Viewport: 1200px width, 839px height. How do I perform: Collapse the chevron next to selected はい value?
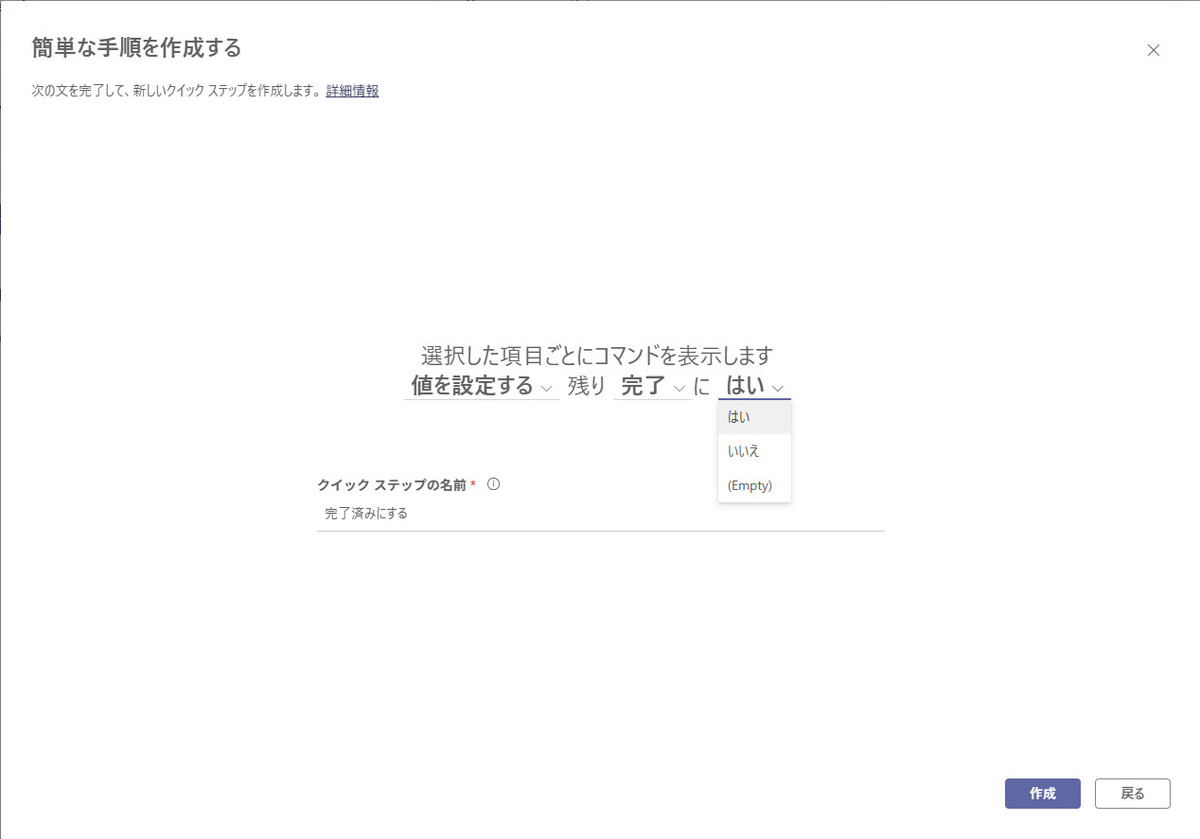[x=778, y=388]
